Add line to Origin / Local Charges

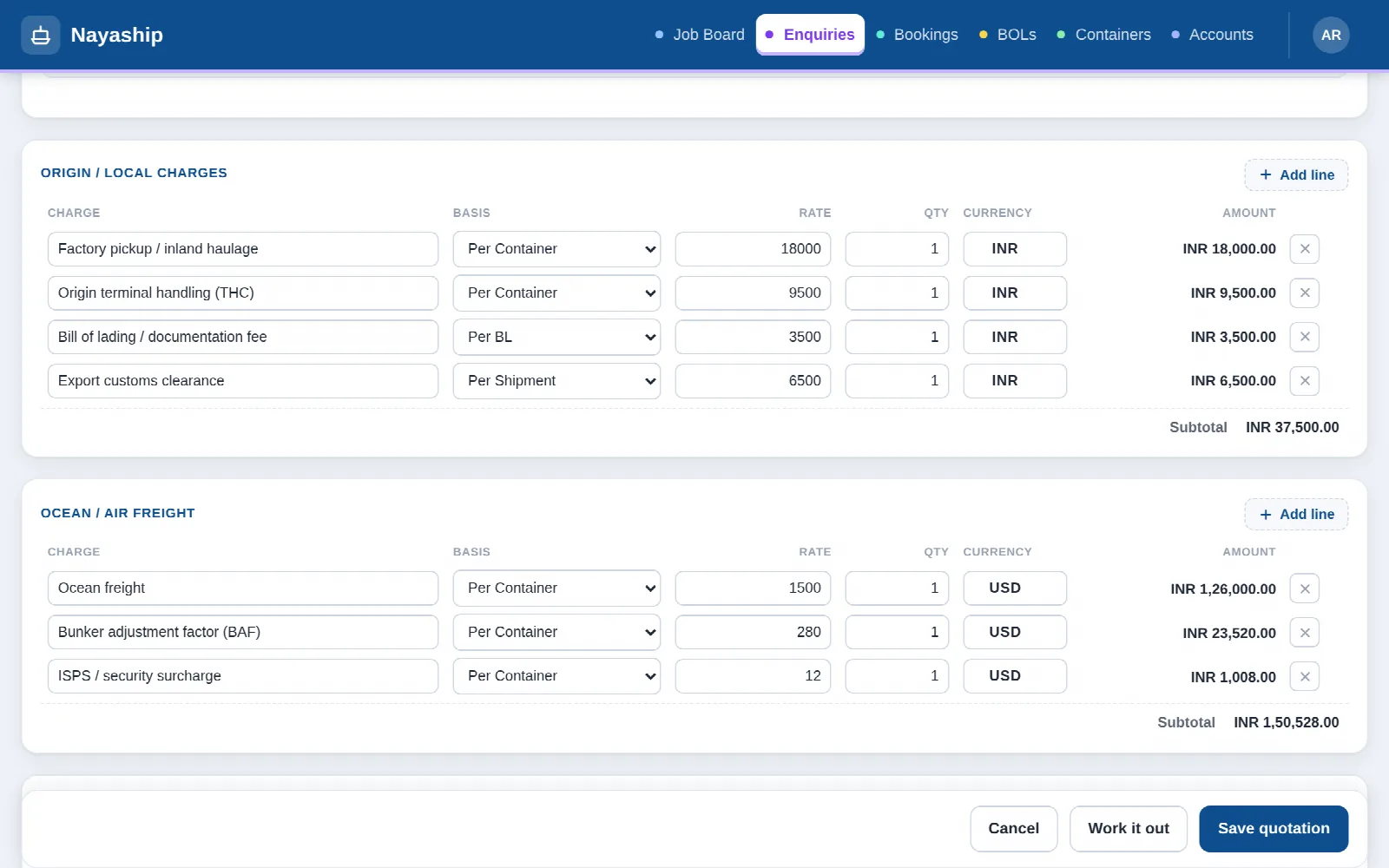(1296, 174)
